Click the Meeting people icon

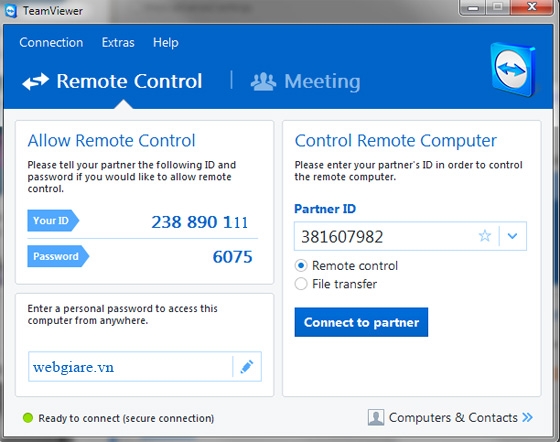[x=263, y=82]
